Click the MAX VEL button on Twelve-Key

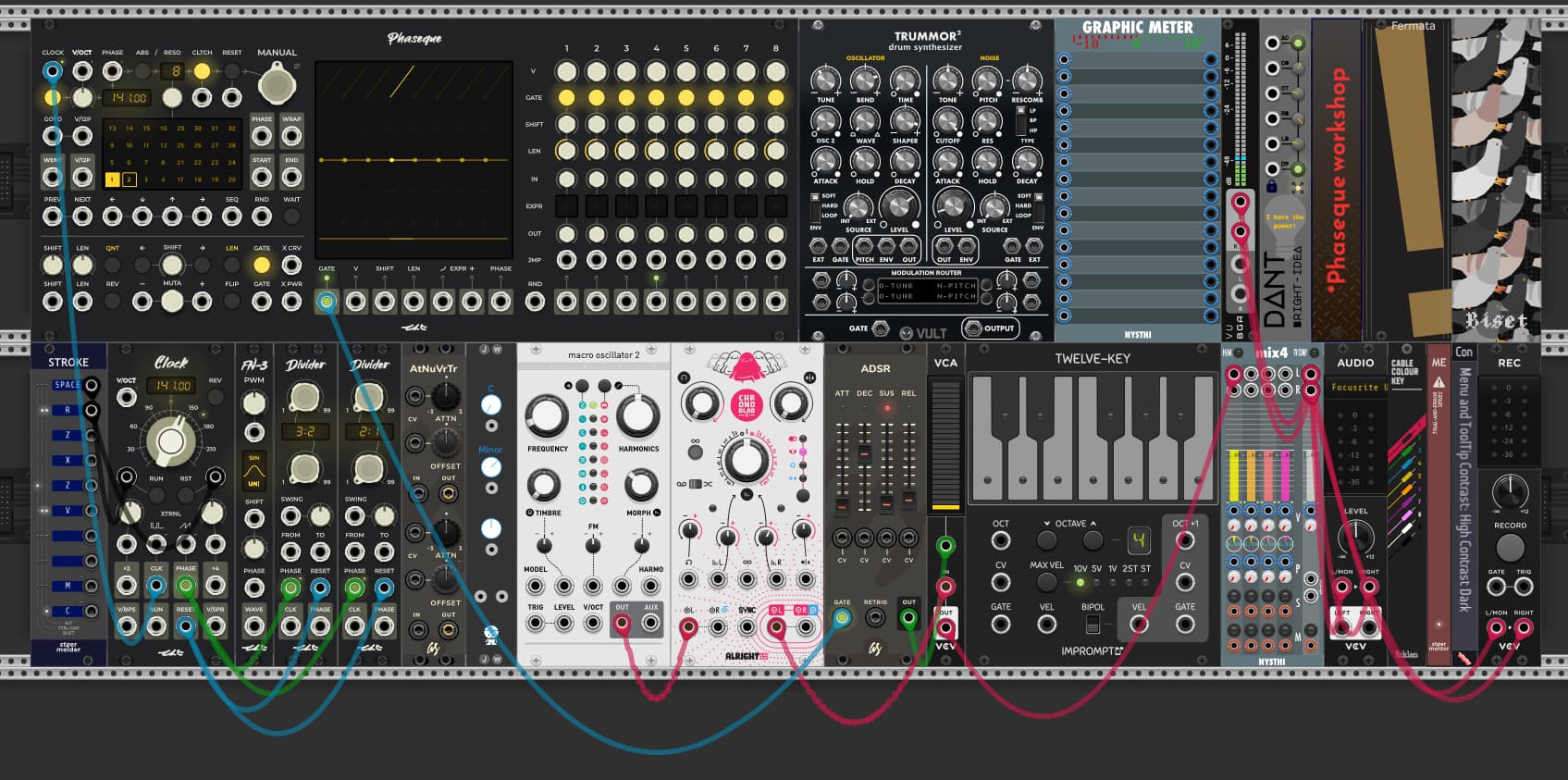point(1046,582)
